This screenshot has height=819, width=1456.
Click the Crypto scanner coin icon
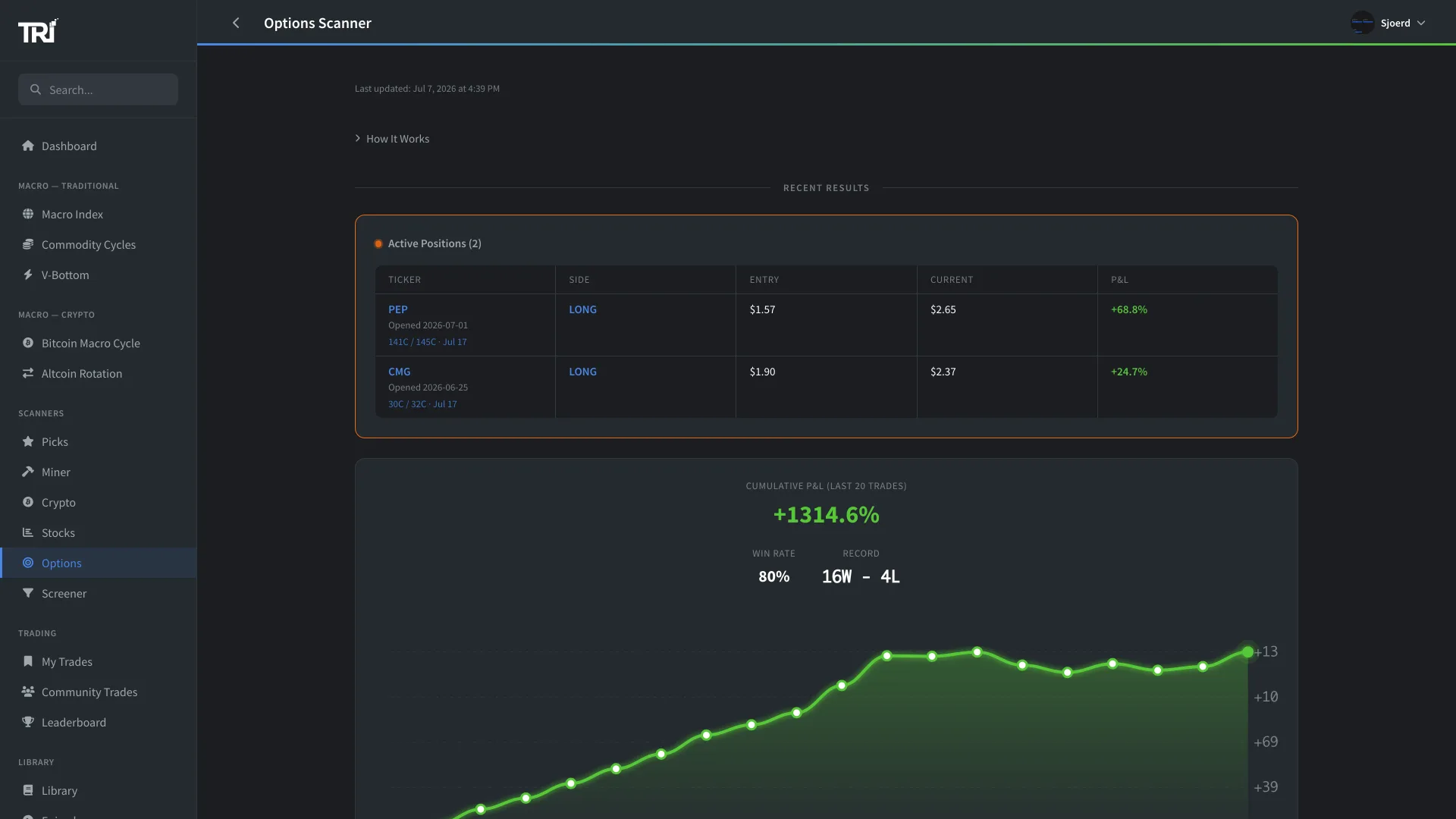[28, 502]
